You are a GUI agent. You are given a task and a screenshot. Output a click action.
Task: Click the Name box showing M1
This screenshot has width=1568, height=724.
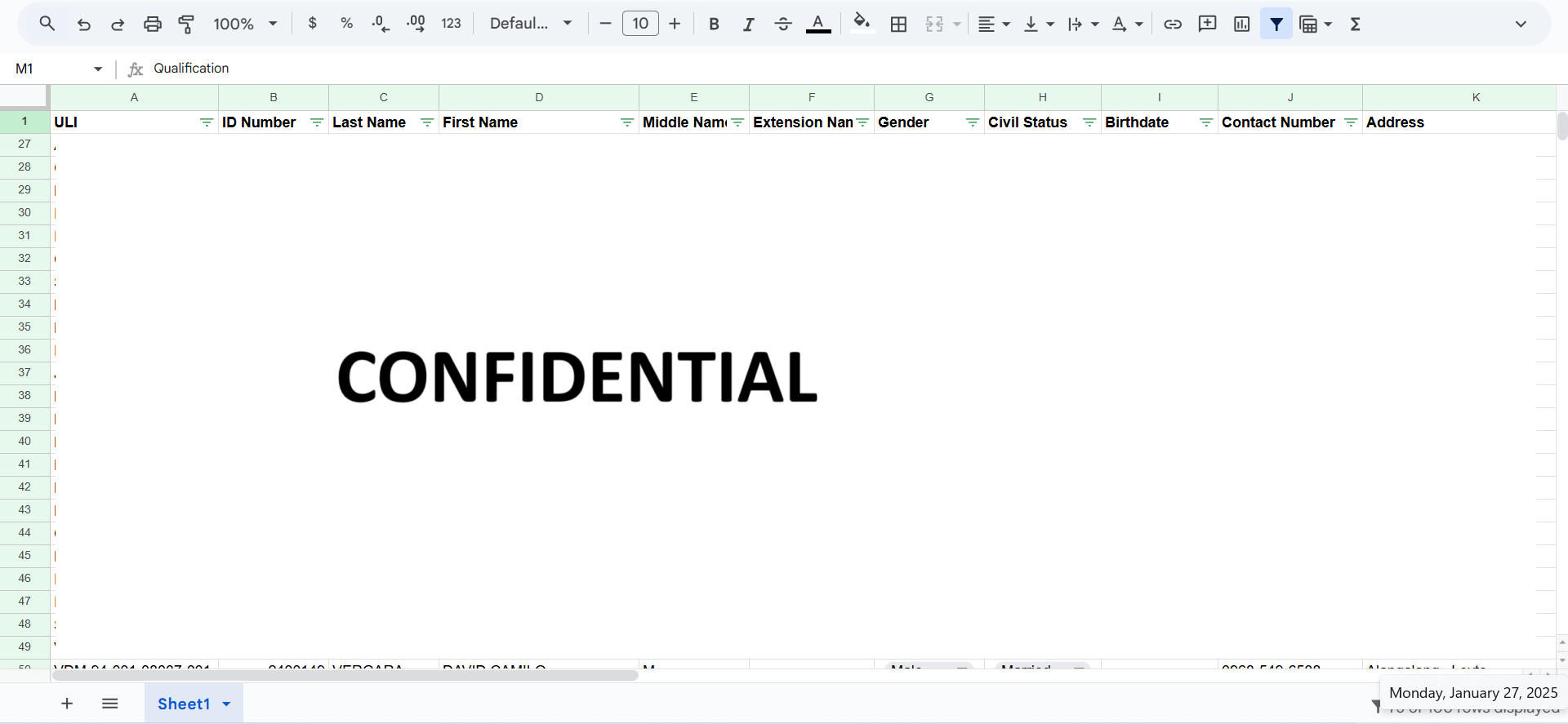[49, 69]
